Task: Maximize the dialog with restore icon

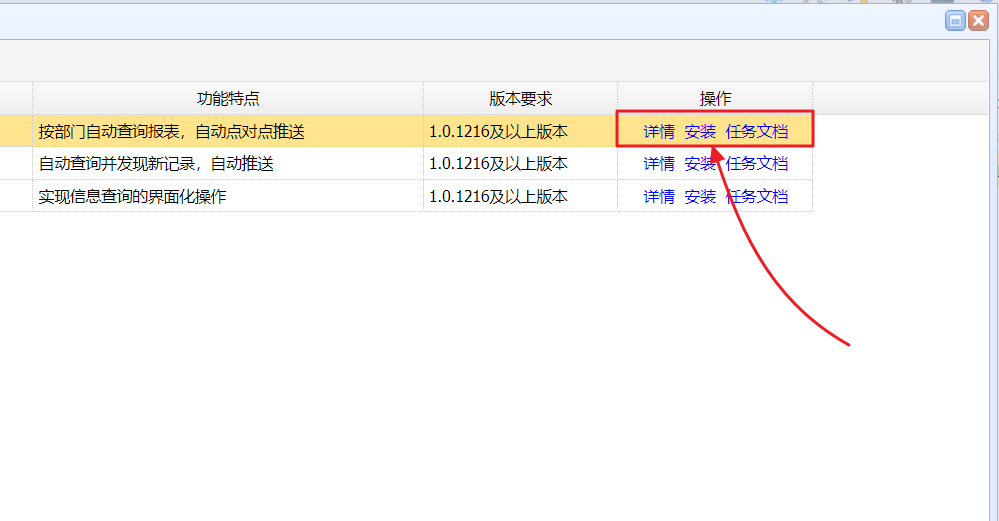Action: coord(955,21)
